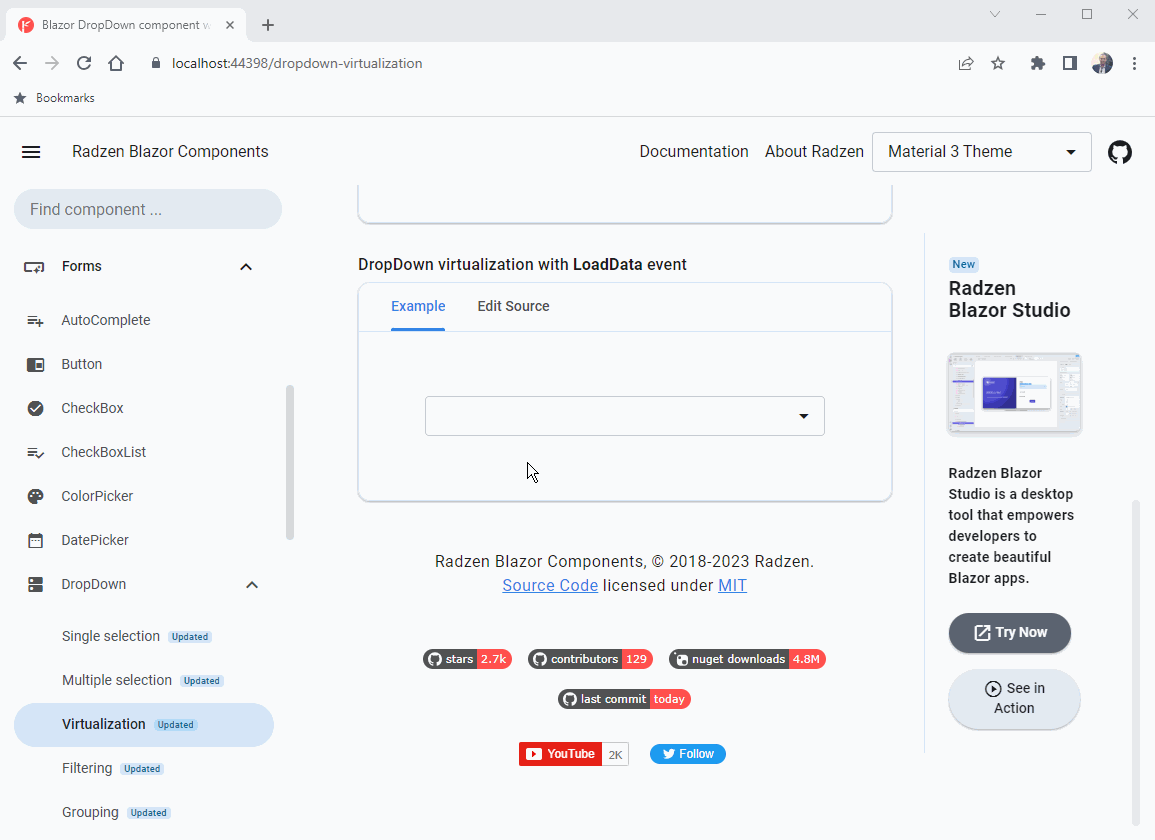1155x840 pixels.
Task: Select the AutoComplete component icon
Action: point(35,320)
